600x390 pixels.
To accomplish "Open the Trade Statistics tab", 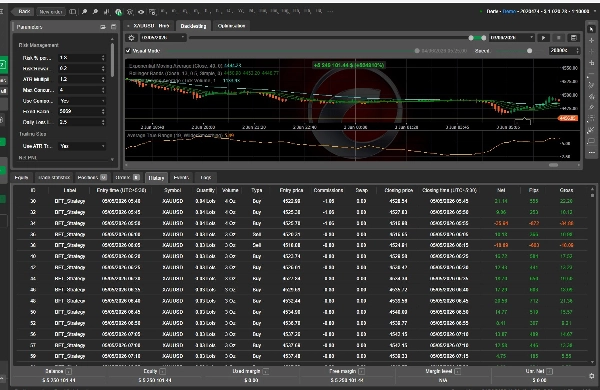I will 54,178.
